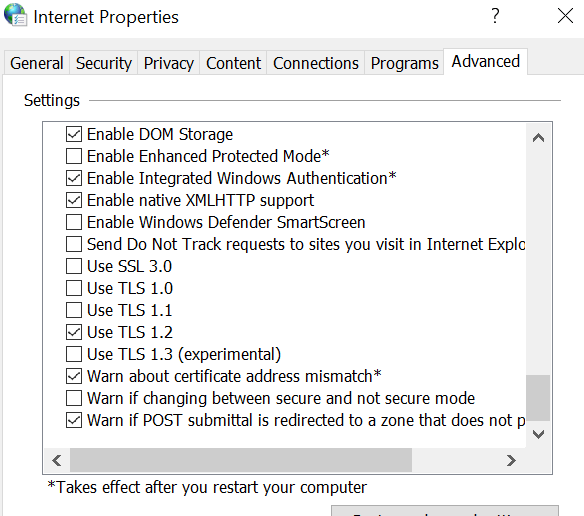Click the help question mark icon

coord(495,16)
